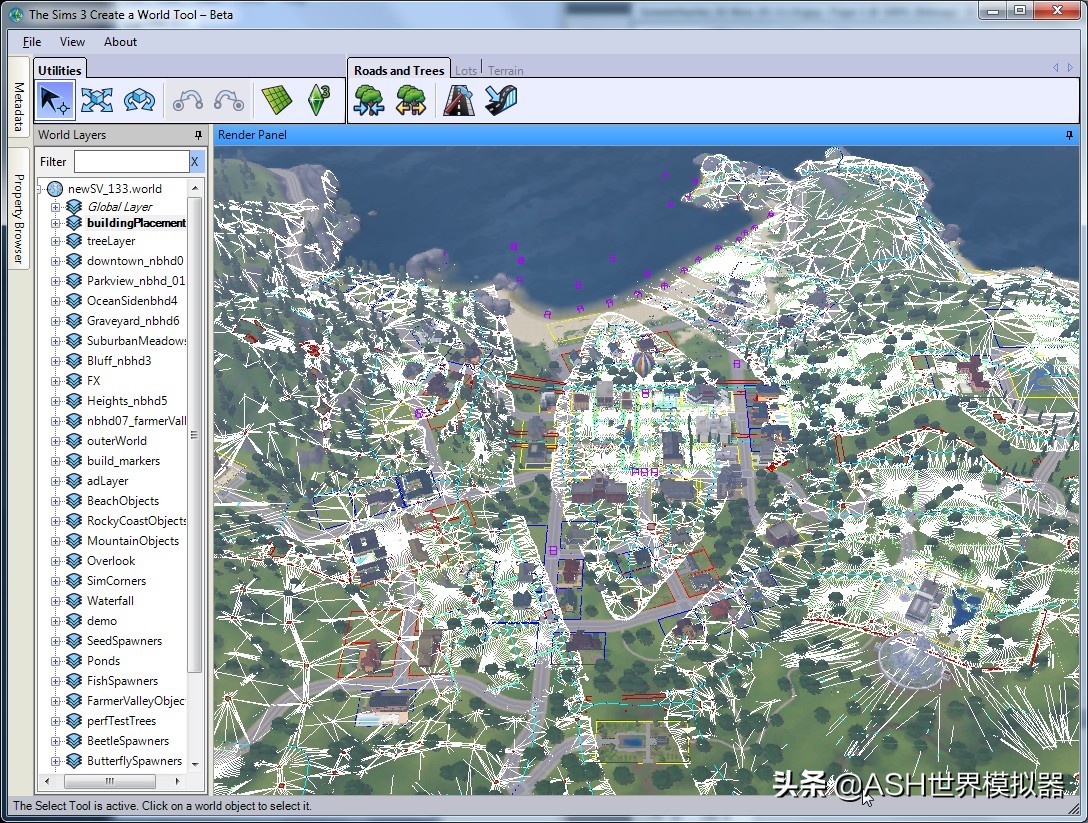The image size is (1088, 823).
Task: Click the ButterflySpawners layer icon
Action: pyautogui.click(x=74, y=761)
